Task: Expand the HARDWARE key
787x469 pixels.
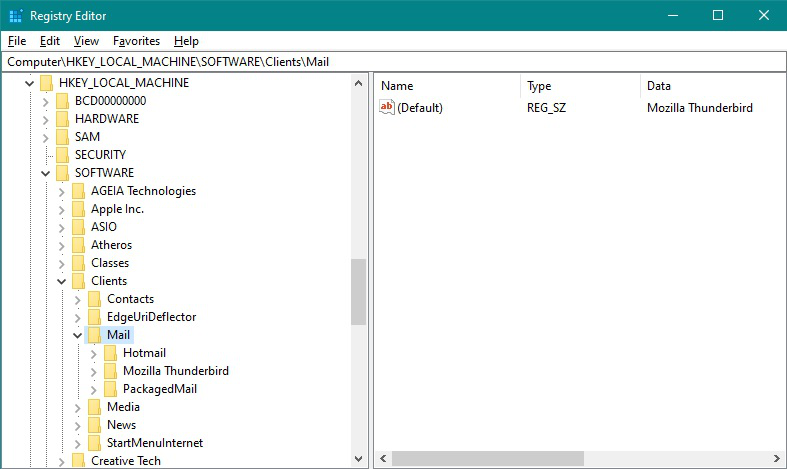Action: pos(46,119)
